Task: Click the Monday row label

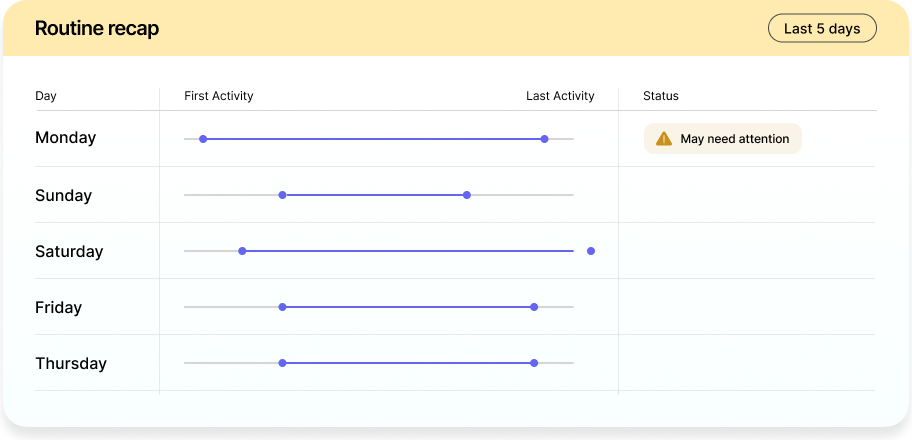Action: (x=66, y=138)
